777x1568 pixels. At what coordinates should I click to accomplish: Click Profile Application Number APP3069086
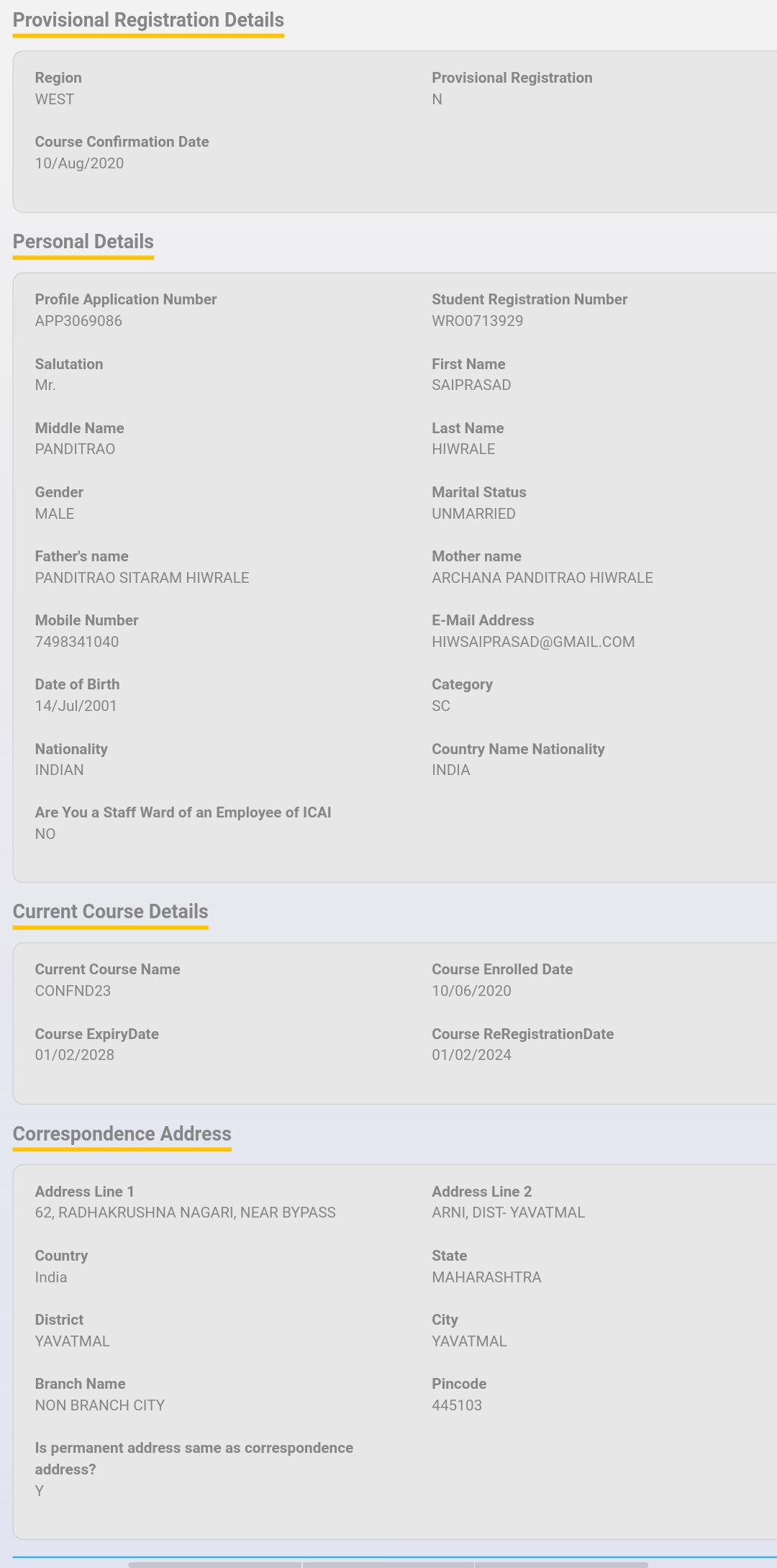[x=78, y=321]
